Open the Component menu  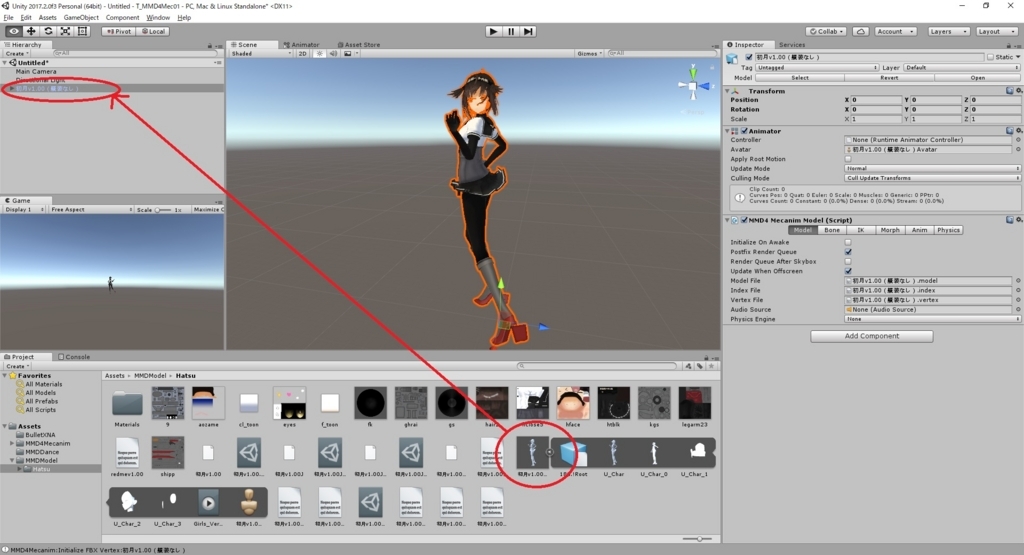click(x=122, y=18)
